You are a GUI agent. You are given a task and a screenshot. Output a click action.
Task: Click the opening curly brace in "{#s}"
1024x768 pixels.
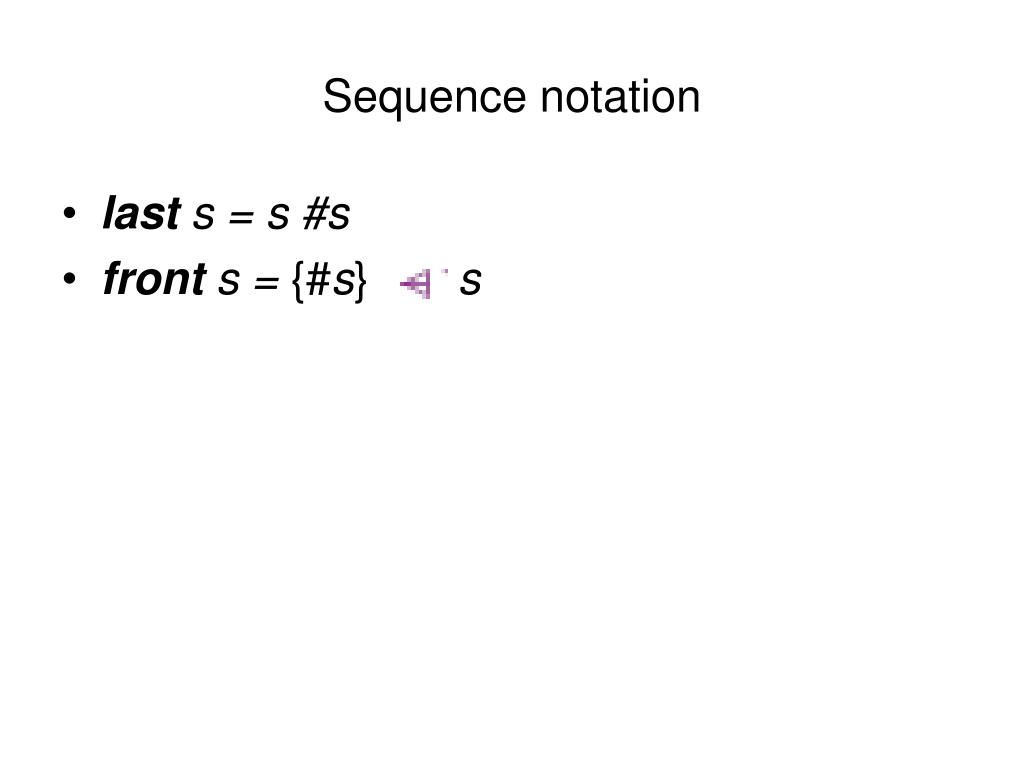(298, 281)
